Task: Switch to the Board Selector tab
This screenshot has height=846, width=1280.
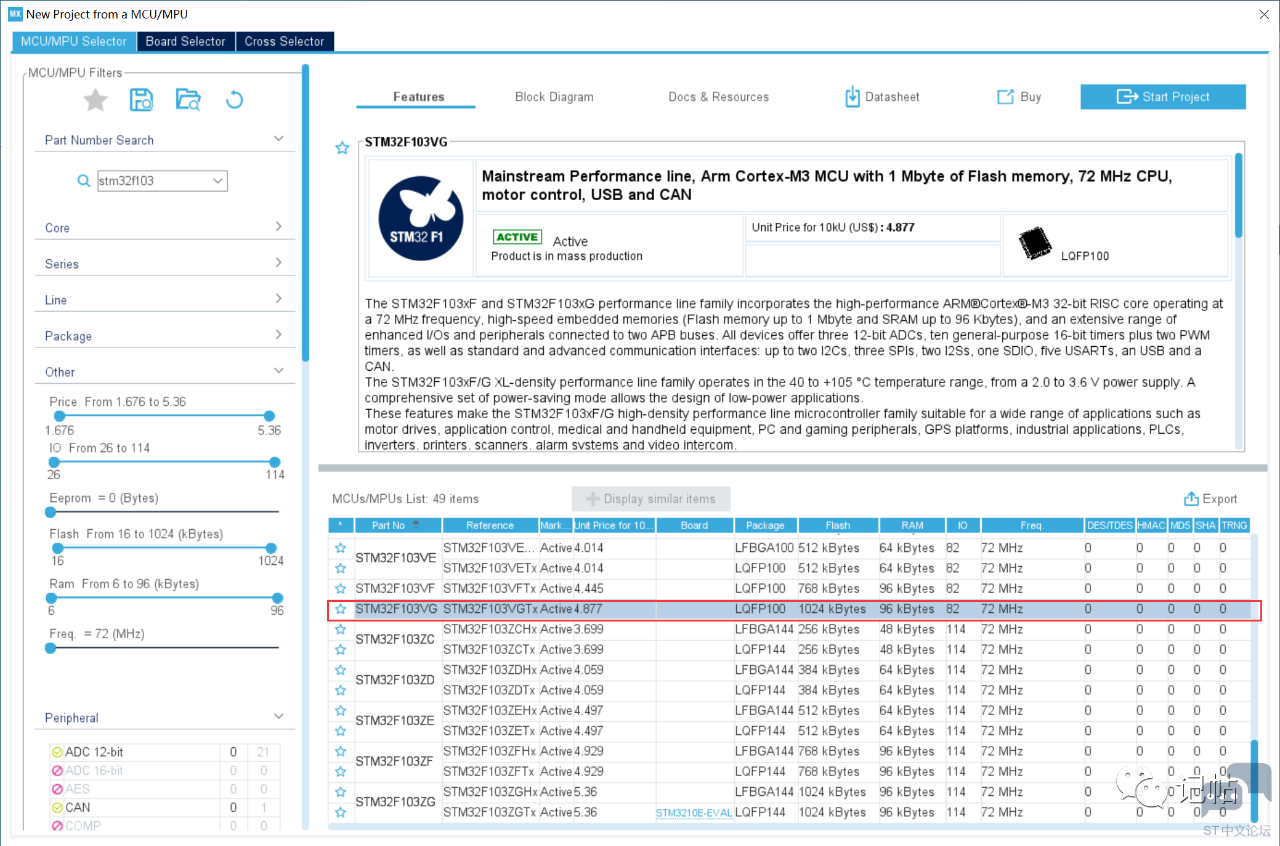Action: [x=186, y=41]
